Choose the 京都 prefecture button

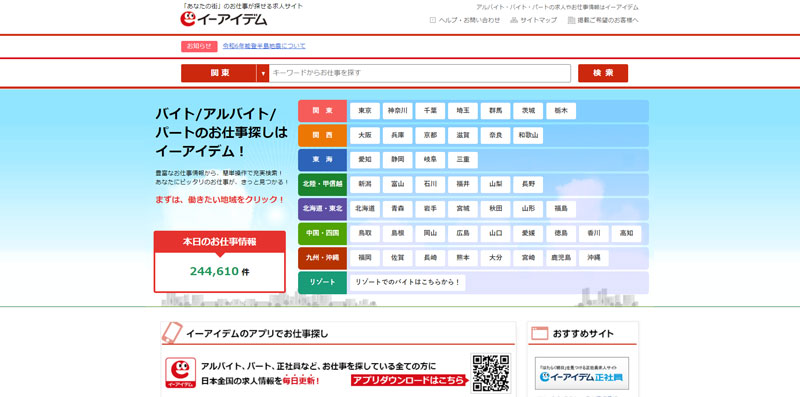pyautogui.click(x=430, y=135)
